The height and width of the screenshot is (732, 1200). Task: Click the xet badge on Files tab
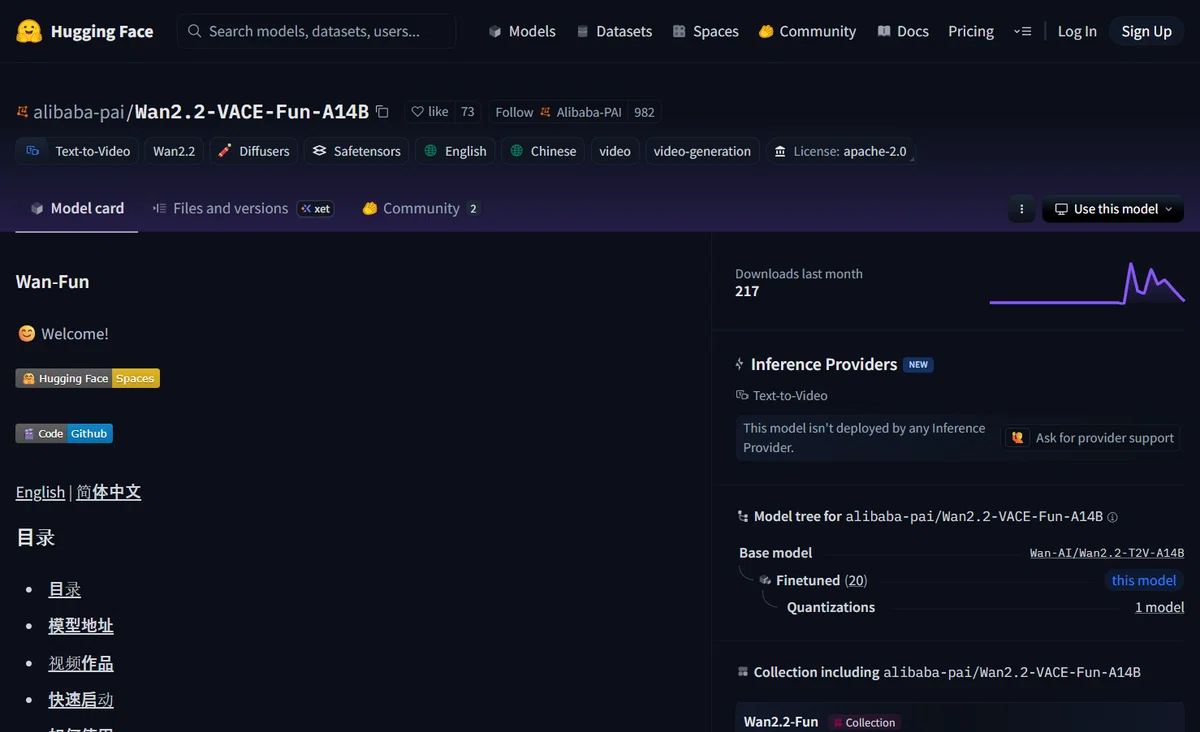(315, 209)
